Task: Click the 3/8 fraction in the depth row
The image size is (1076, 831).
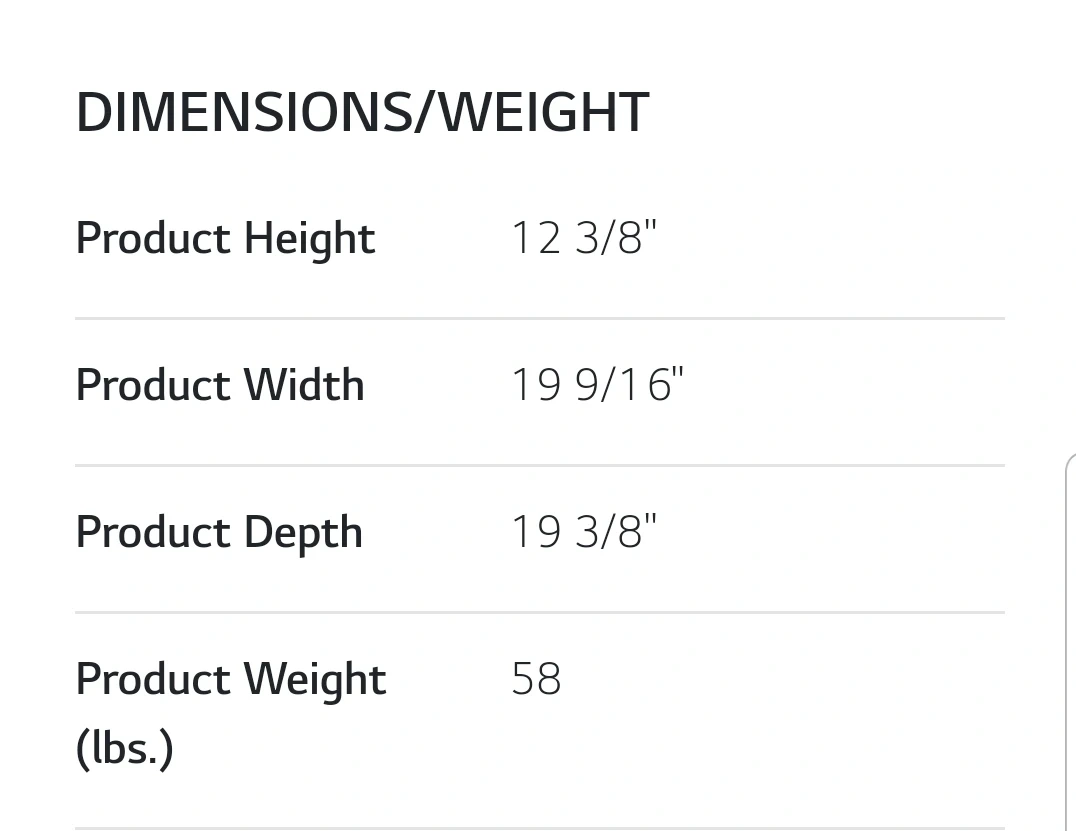Action: tap(608, 533)
